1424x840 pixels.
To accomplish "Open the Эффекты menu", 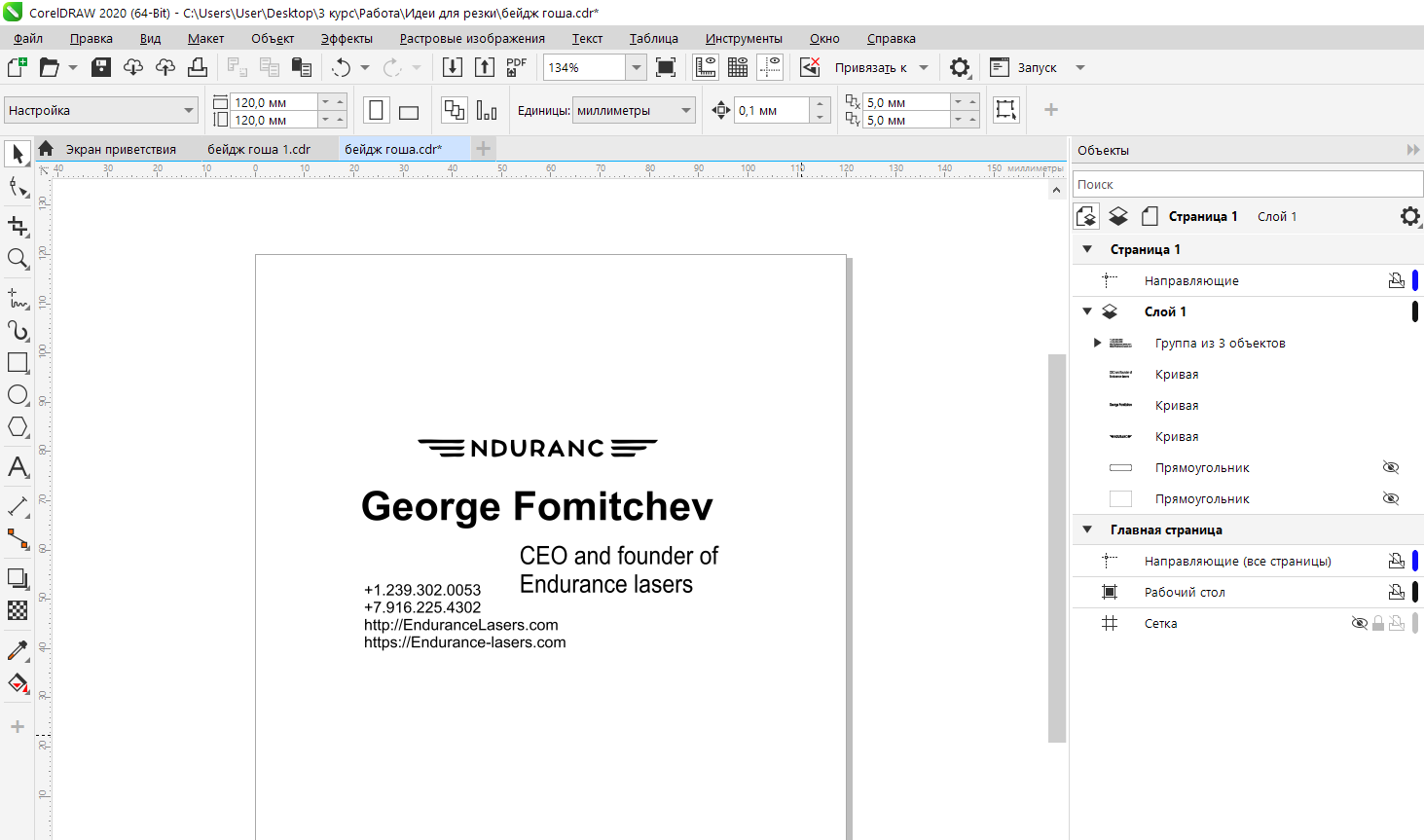I will click(347, 38).
